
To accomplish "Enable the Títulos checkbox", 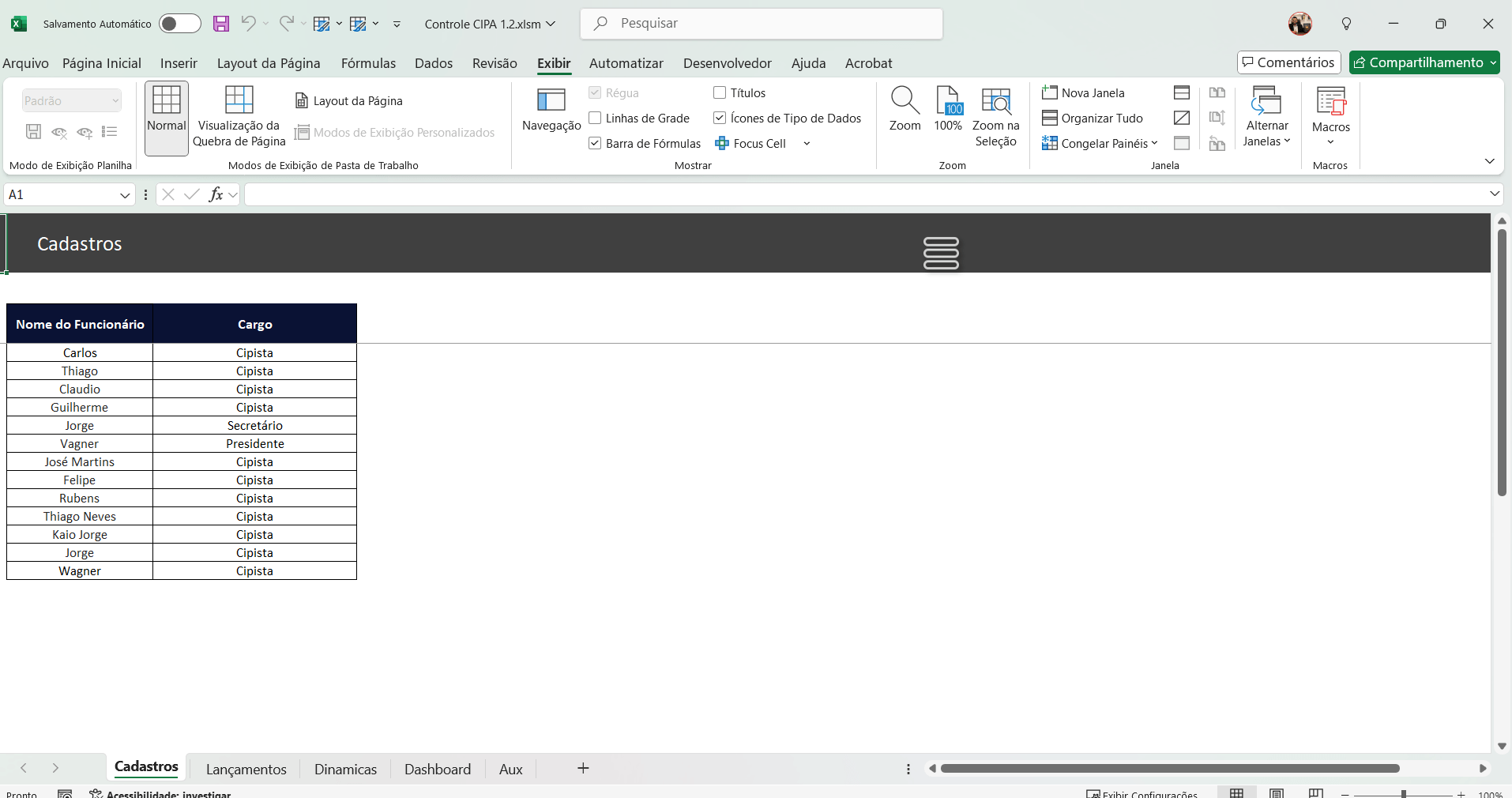I will (x=720, y=92).
